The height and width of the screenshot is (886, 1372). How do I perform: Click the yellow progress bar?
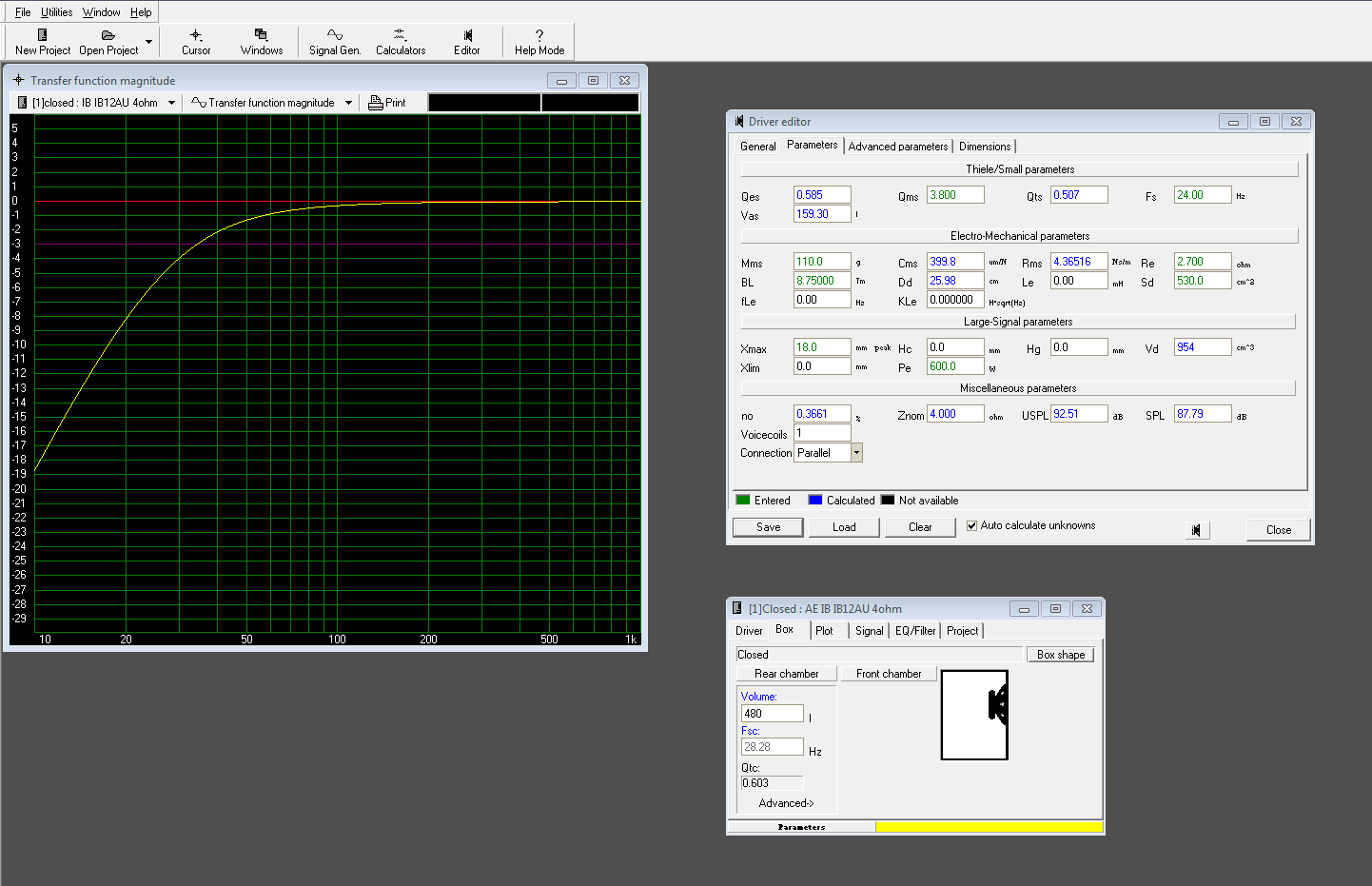pyautogui.click(x=989, y=827)
